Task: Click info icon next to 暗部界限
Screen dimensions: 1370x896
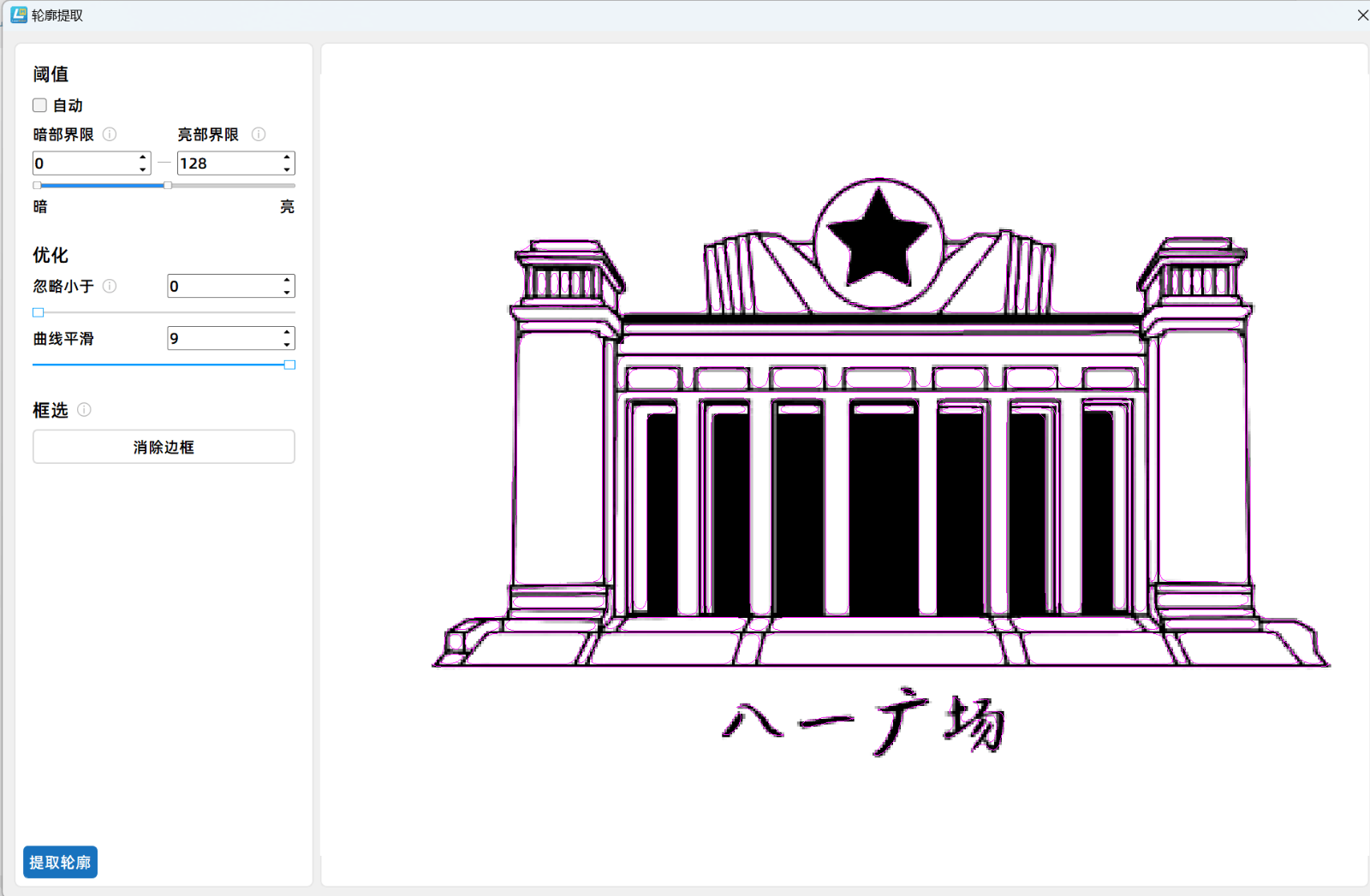Action: 110,134
